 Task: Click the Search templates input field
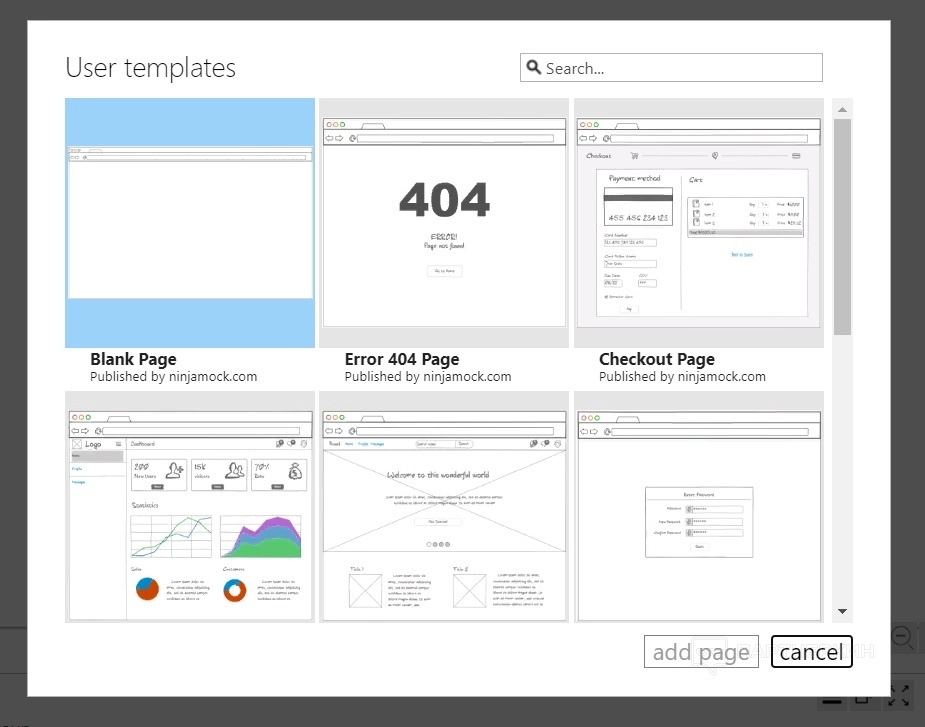tap(671, 68)
